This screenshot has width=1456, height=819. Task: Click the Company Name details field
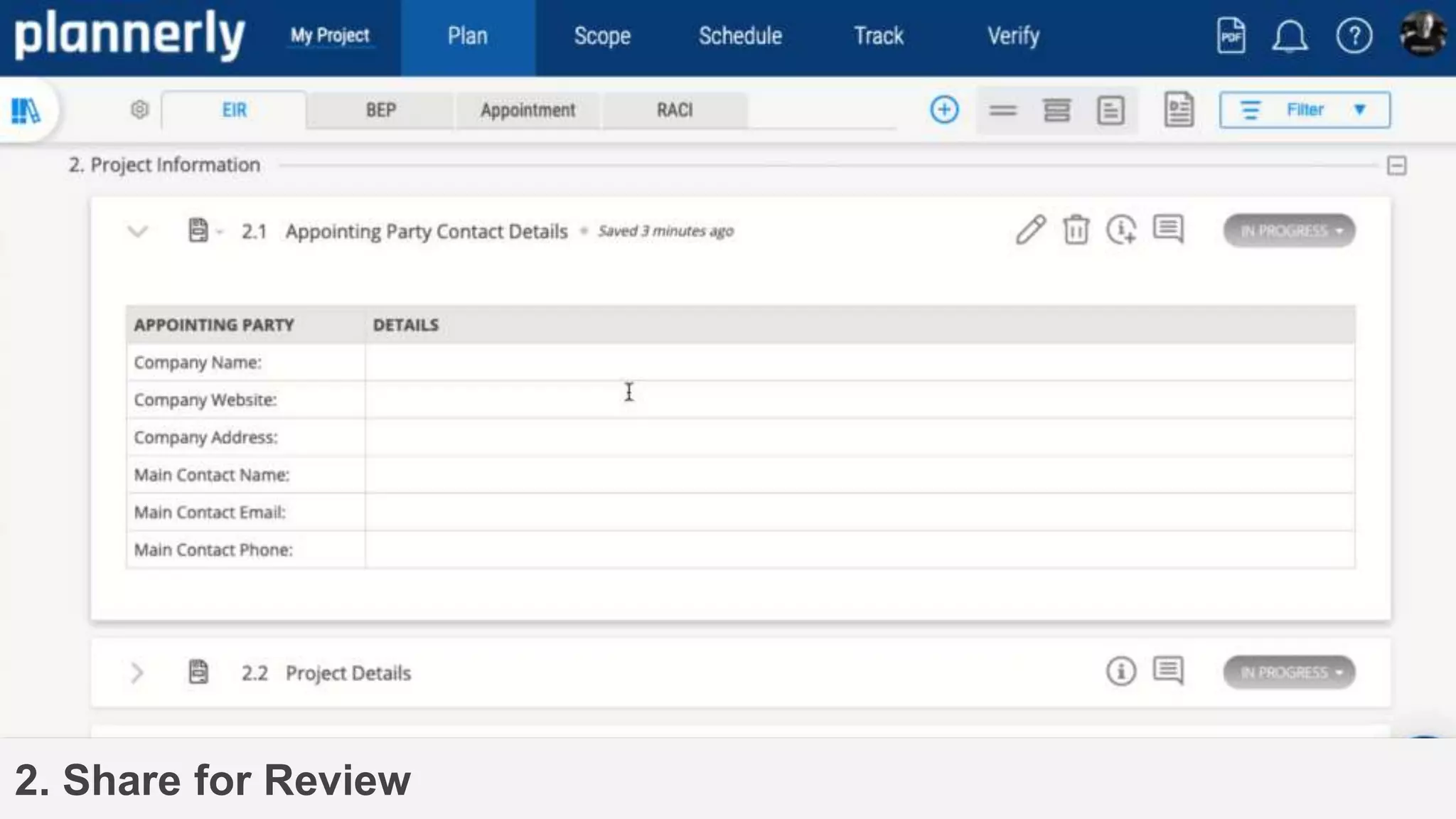pyautogui.click(x=859, y=363)
